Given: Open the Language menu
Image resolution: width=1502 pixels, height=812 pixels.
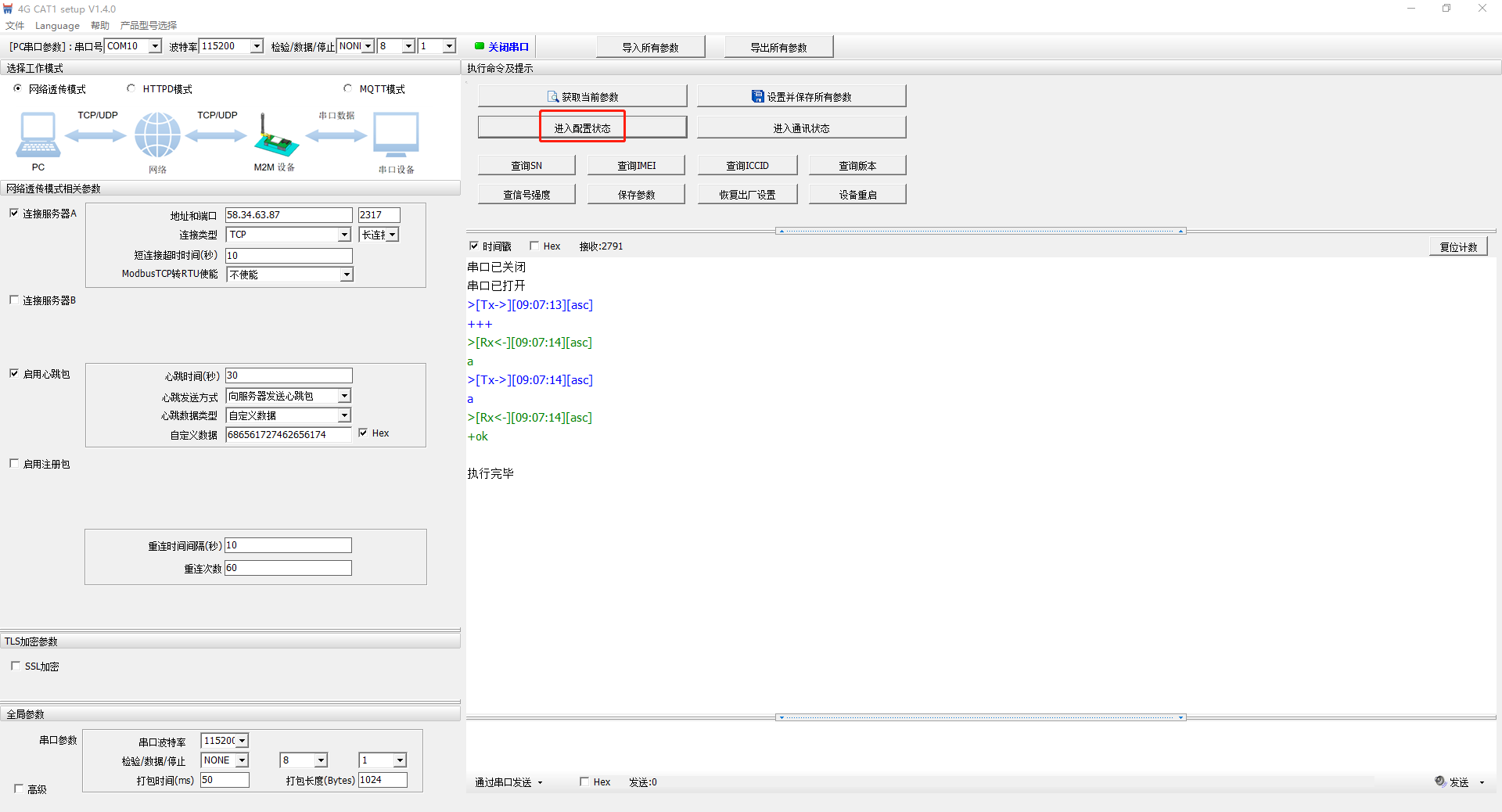Looking at the screenshot, I should [x=57, y=26].
